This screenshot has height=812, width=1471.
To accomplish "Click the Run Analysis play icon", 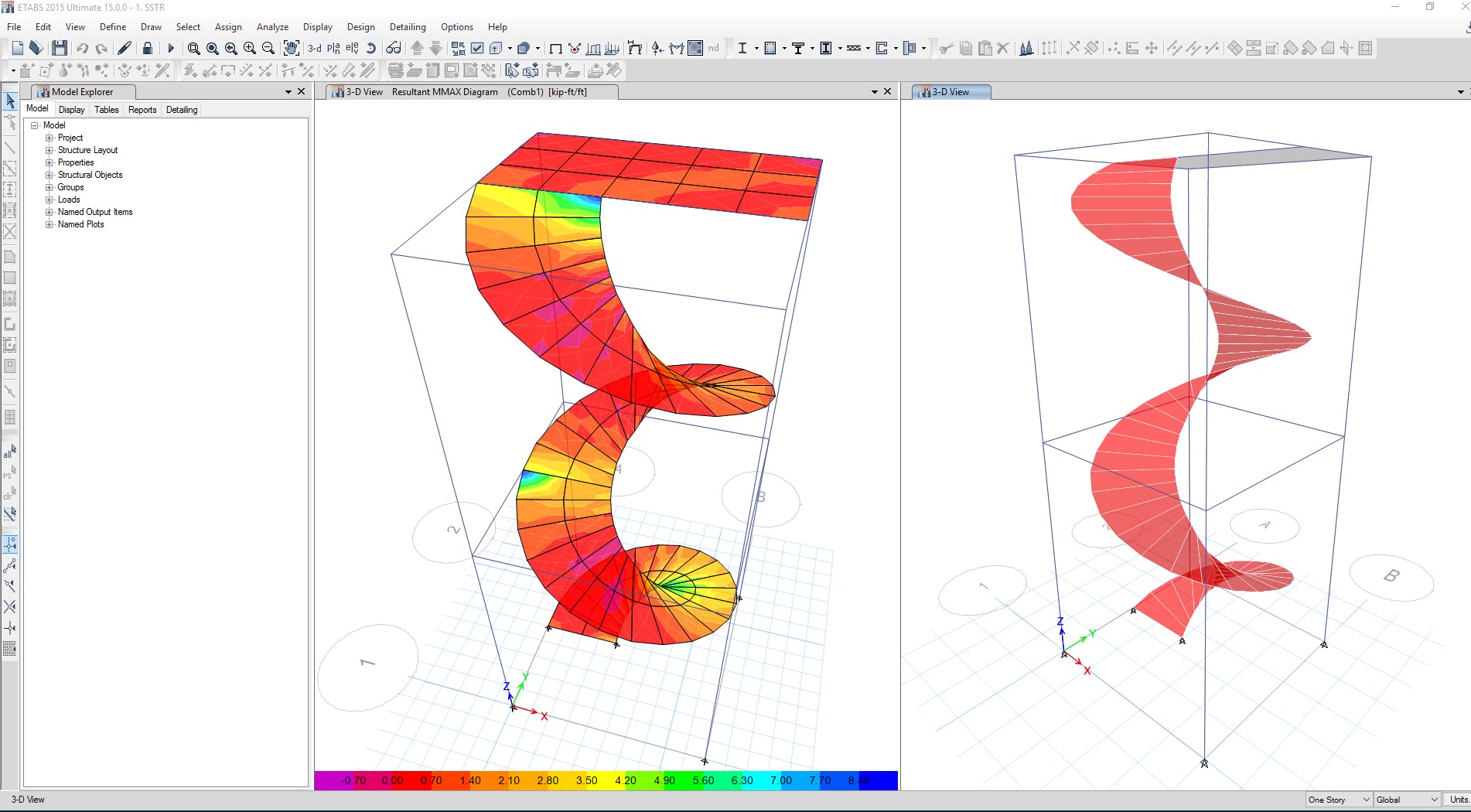I will (x=171, y=48).
